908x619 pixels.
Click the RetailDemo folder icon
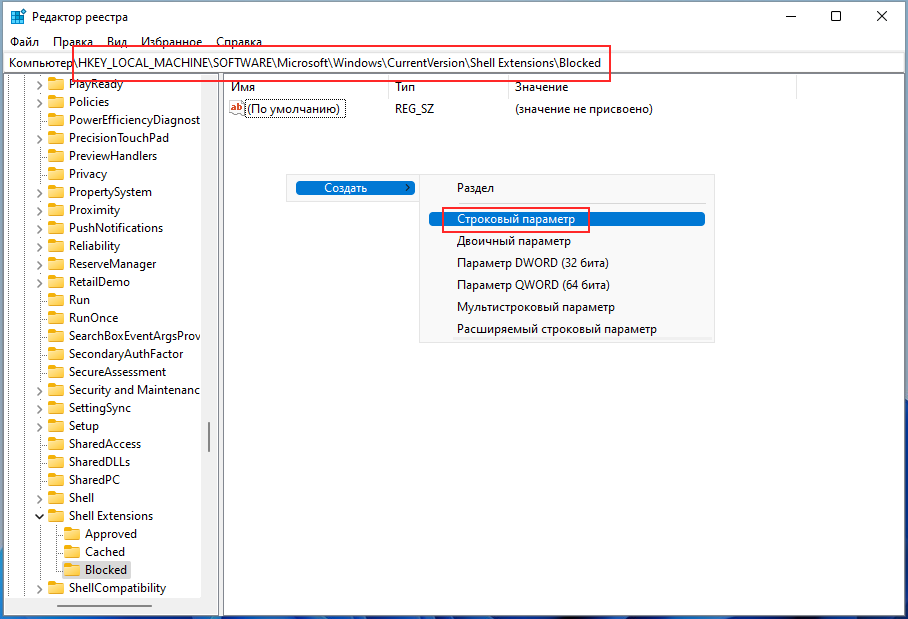(56, 281)
